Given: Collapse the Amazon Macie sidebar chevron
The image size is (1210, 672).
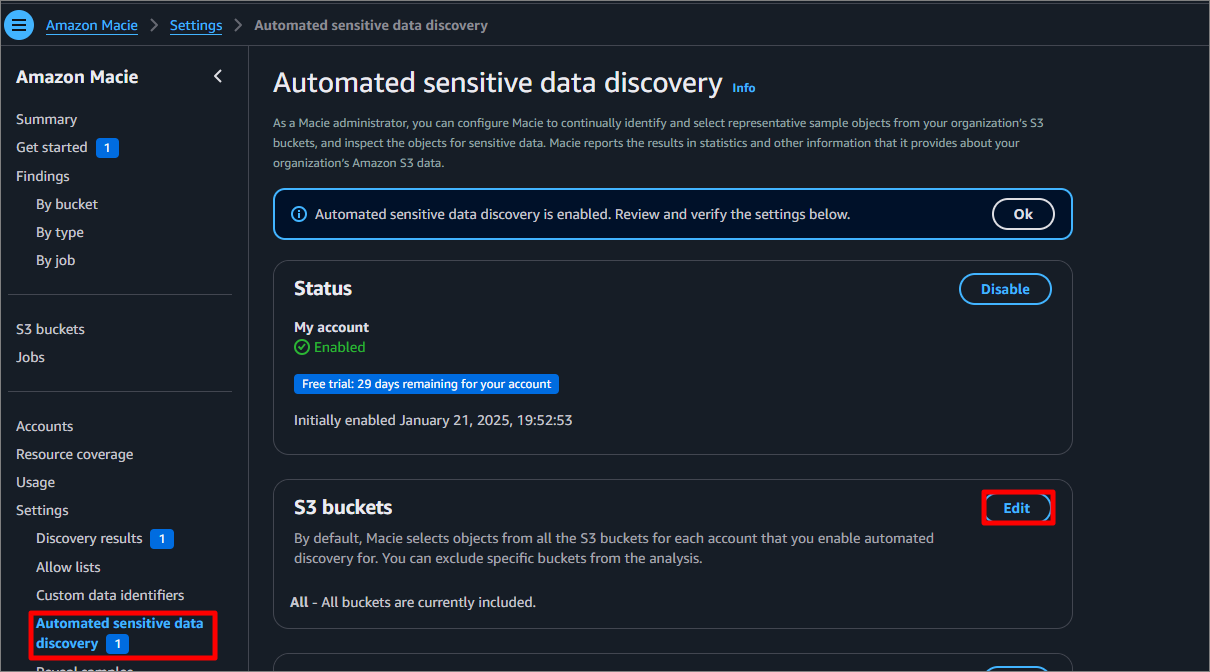Looking at the screenshot, I should pos(218,77).
